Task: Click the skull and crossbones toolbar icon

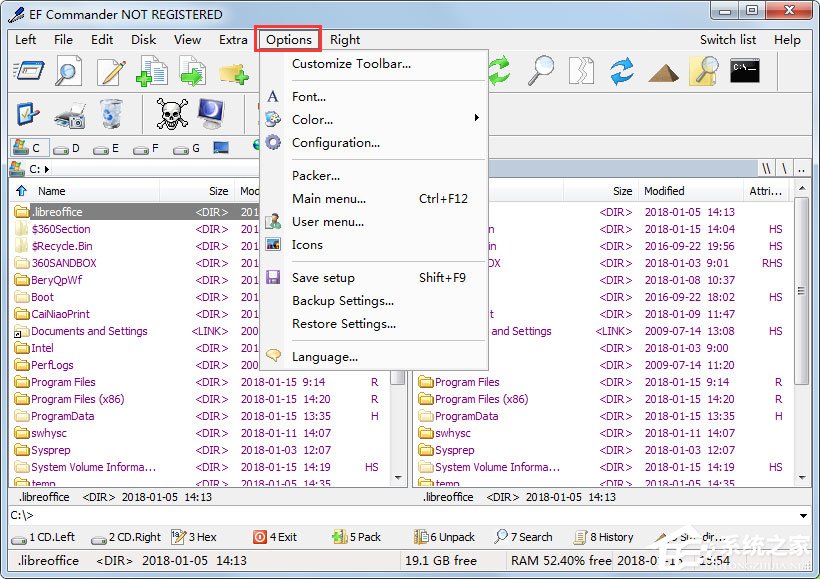Action: (x=172, y=113)
